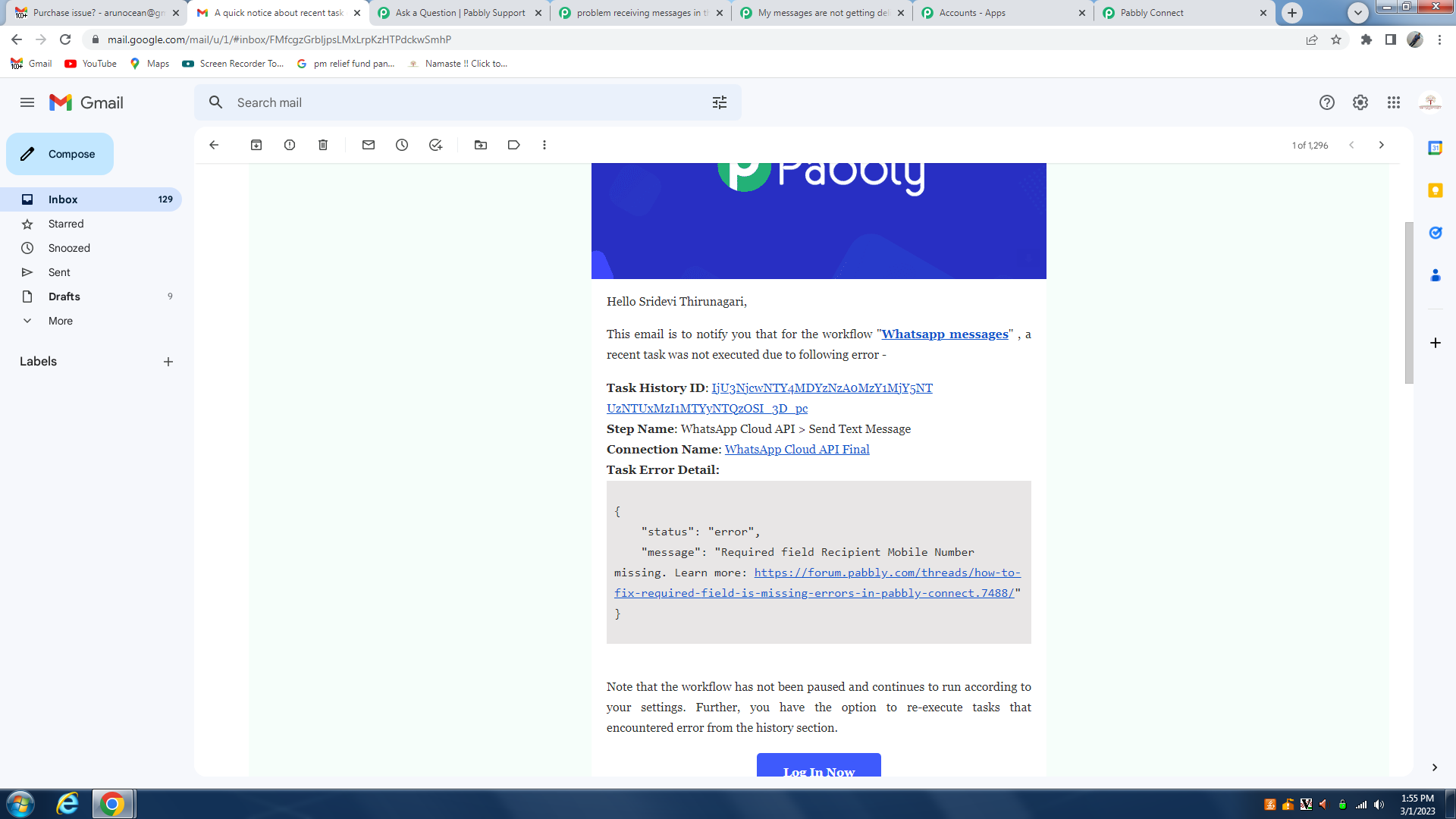Open Gmail Settings gear
1456x819 pixels.
1360,102
